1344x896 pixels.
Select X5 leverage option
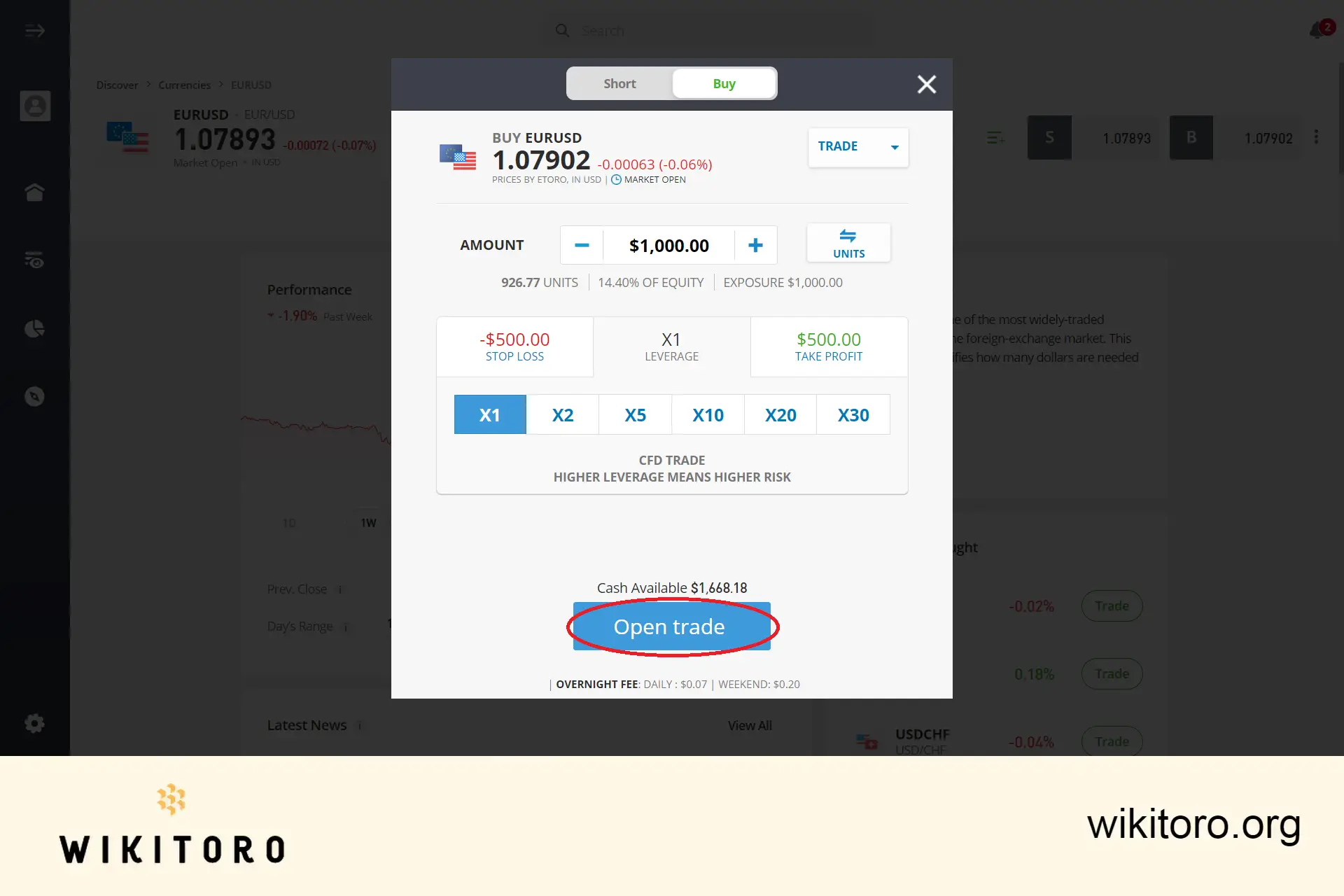click(x=635, y=414)
